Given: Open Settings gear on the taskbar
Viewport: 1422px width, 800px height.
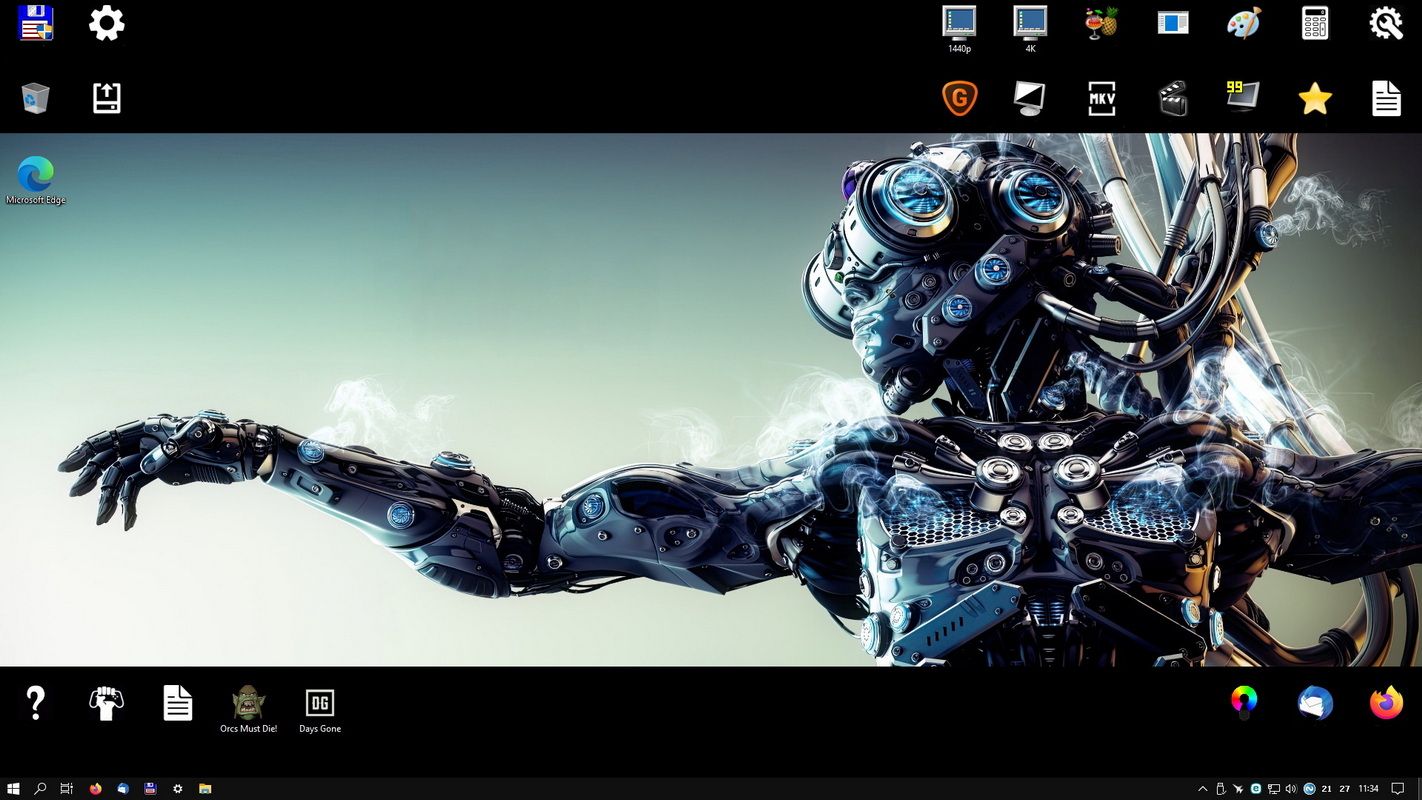Looking at the screenshot, I should (x=178, y=789).
